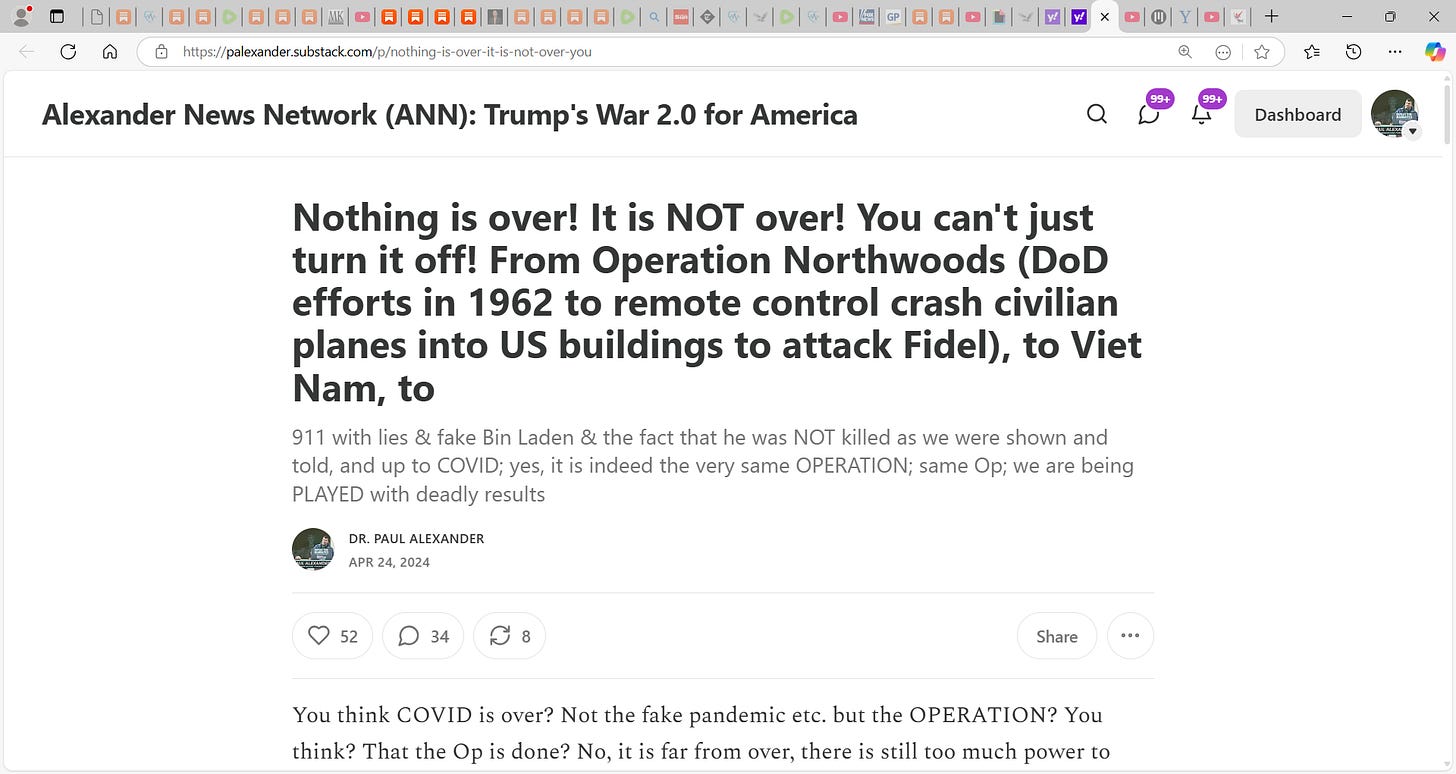Click Dr. Paul Alexander author link
This screenshot has width=1456, height=774.
[416, 538]
